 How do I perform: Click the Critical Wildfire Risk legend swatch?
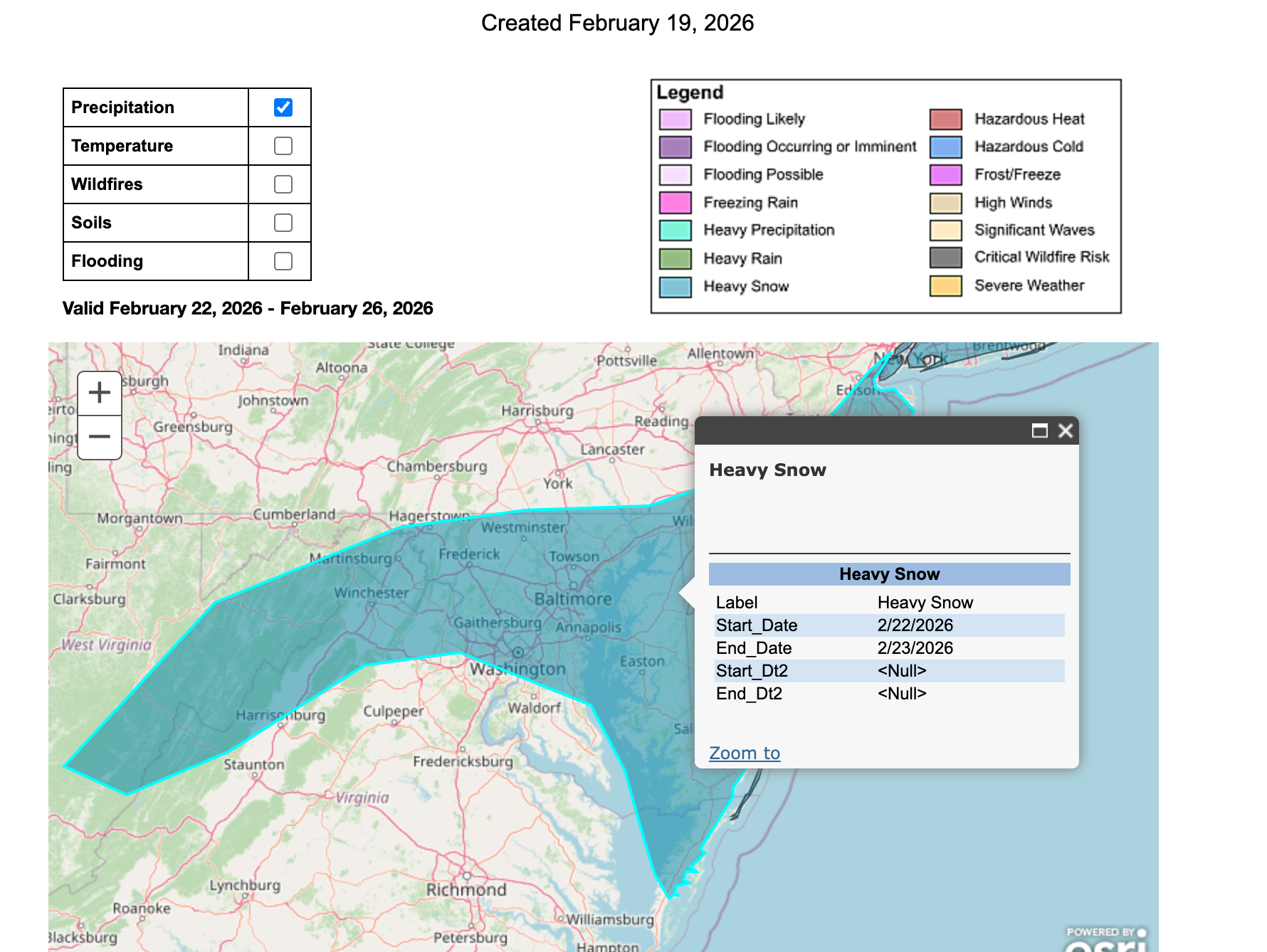point(945,258)
